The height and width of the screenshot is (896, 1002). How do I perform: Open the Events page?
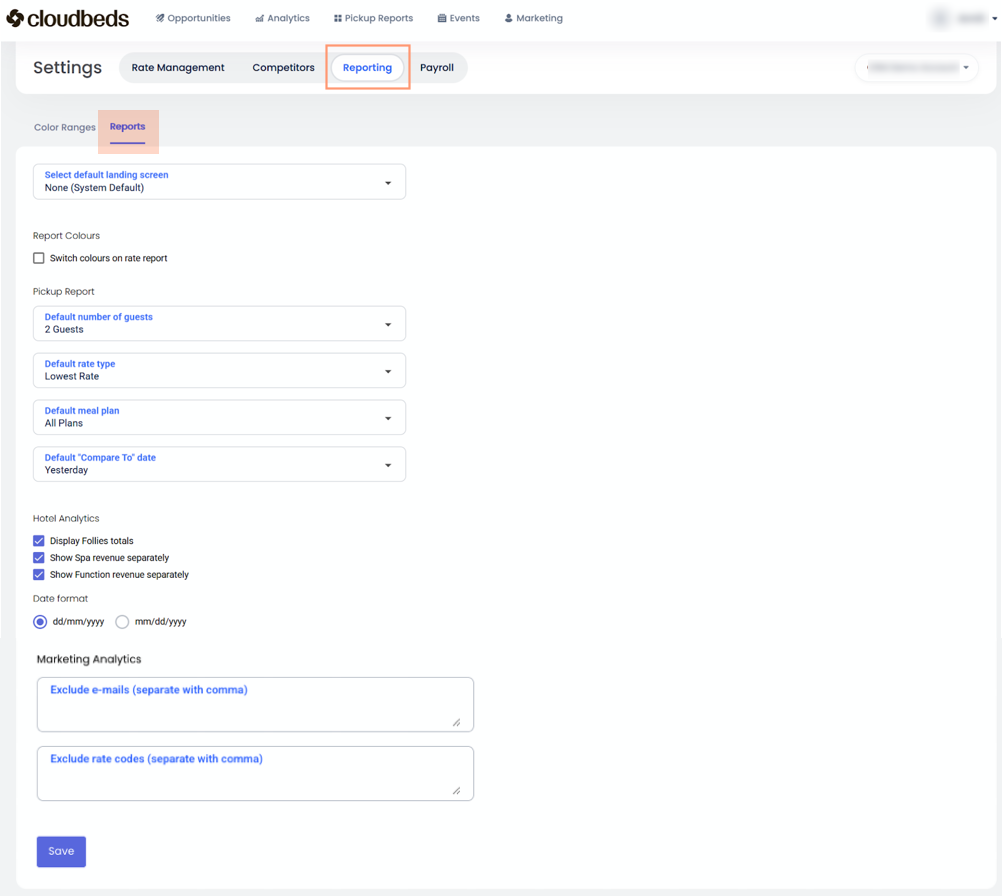click(x=458, y=18)
